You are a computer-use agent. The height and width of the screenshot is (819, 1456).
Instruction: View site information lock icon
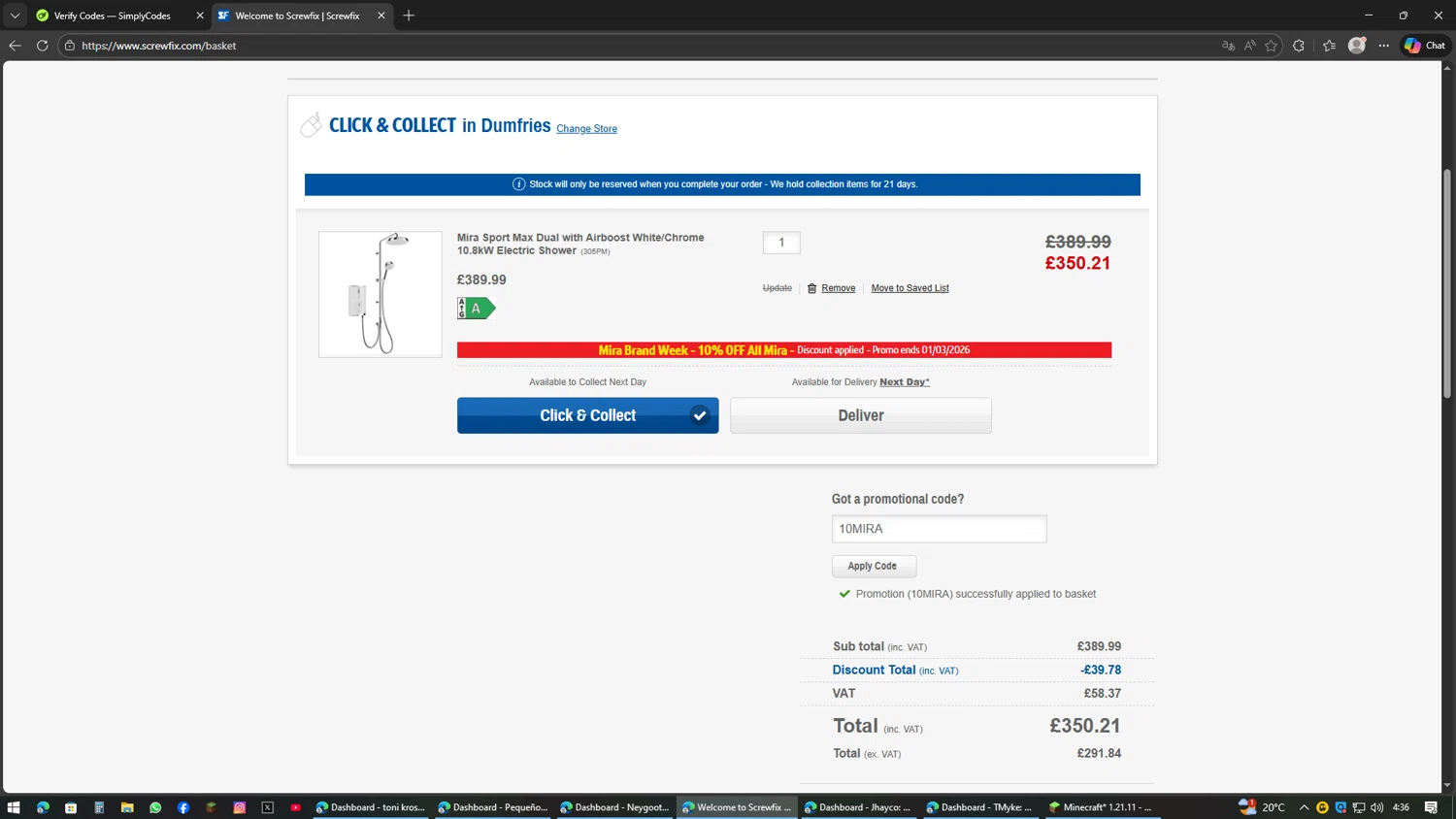click(70, 46)
